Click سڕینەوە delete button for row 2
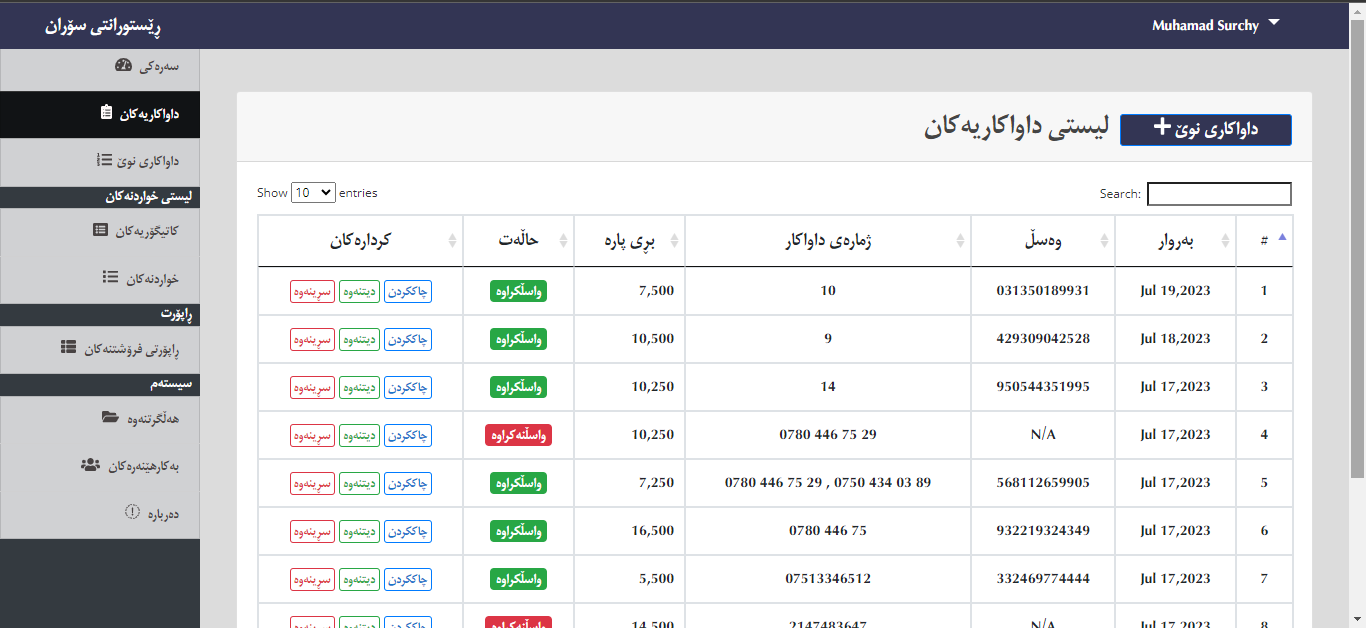This screenshot has height=628, width=1366. click(312, 339)
